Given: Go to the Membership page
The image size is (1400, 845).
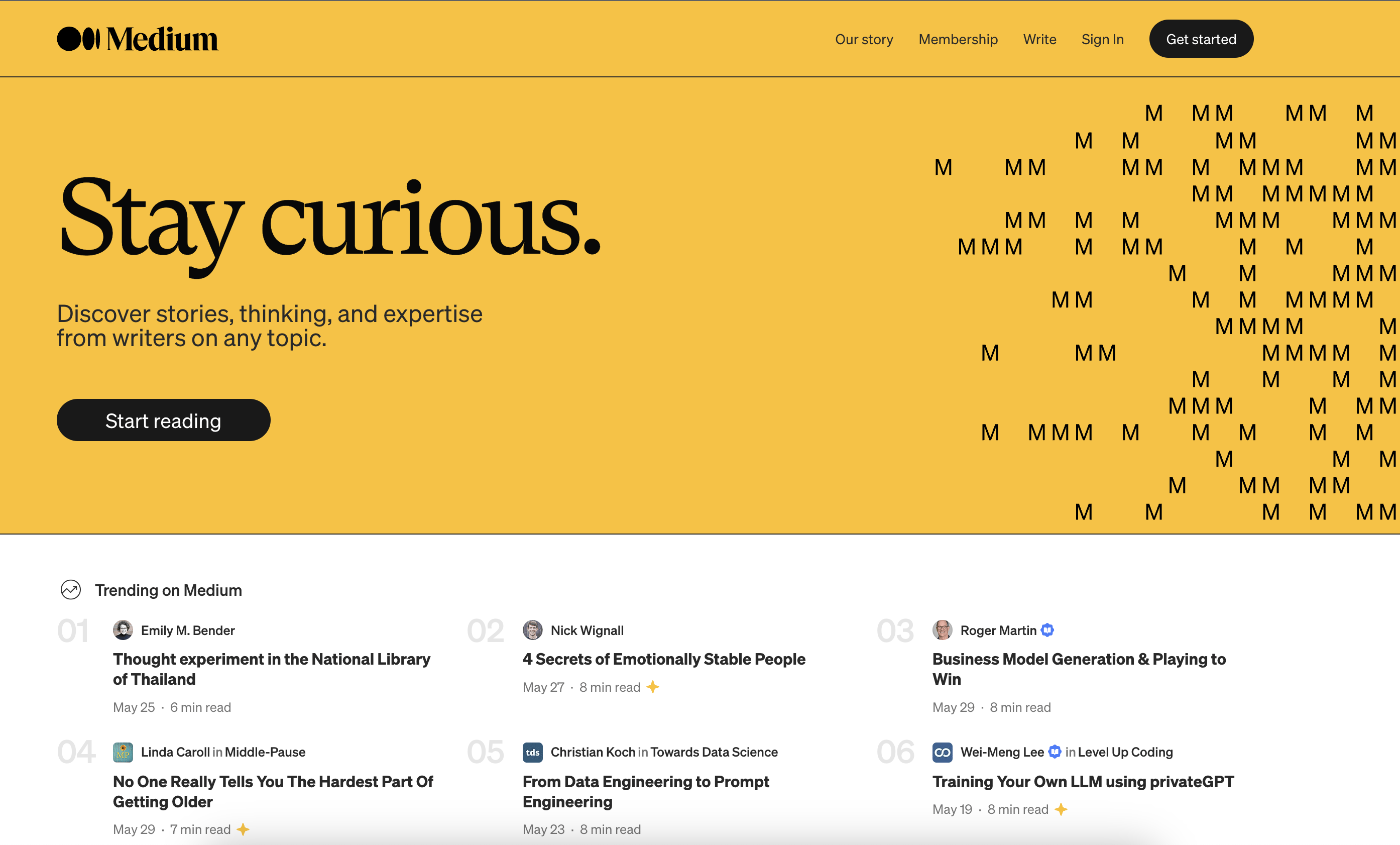Looking at the screenshot, I should pos(958,39).
